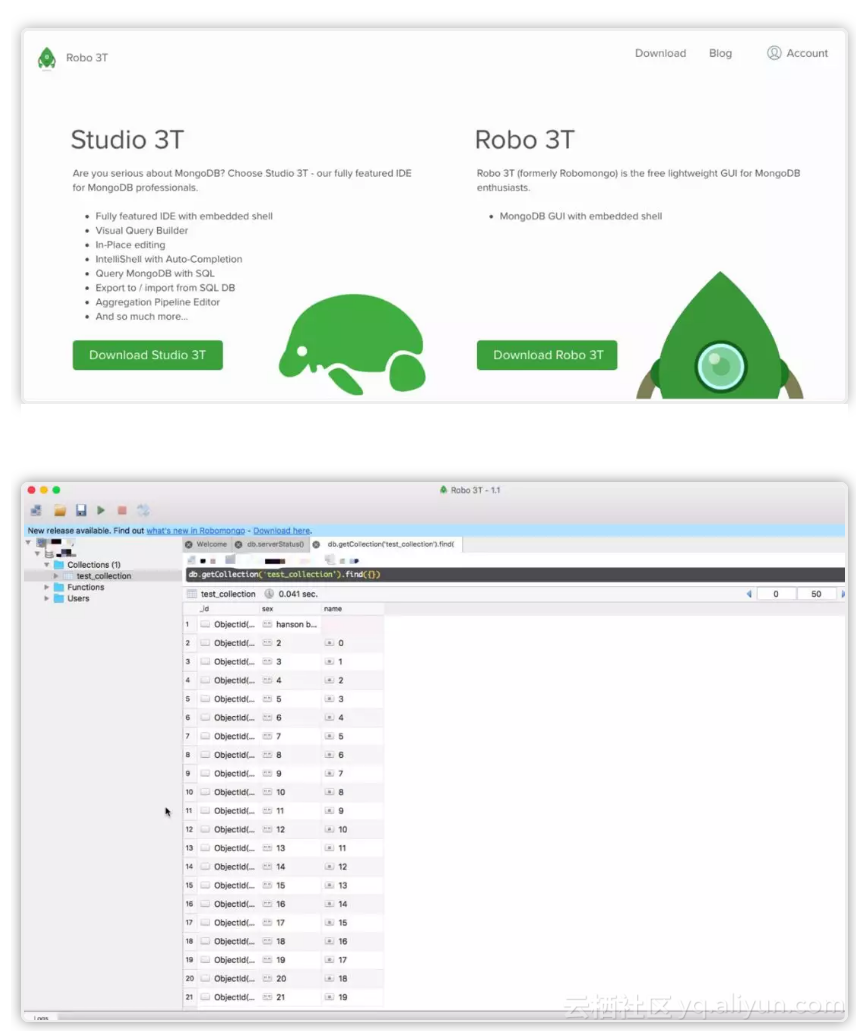Select the Users tree item
856x1031 pixels.
click(x=78, y=598)
